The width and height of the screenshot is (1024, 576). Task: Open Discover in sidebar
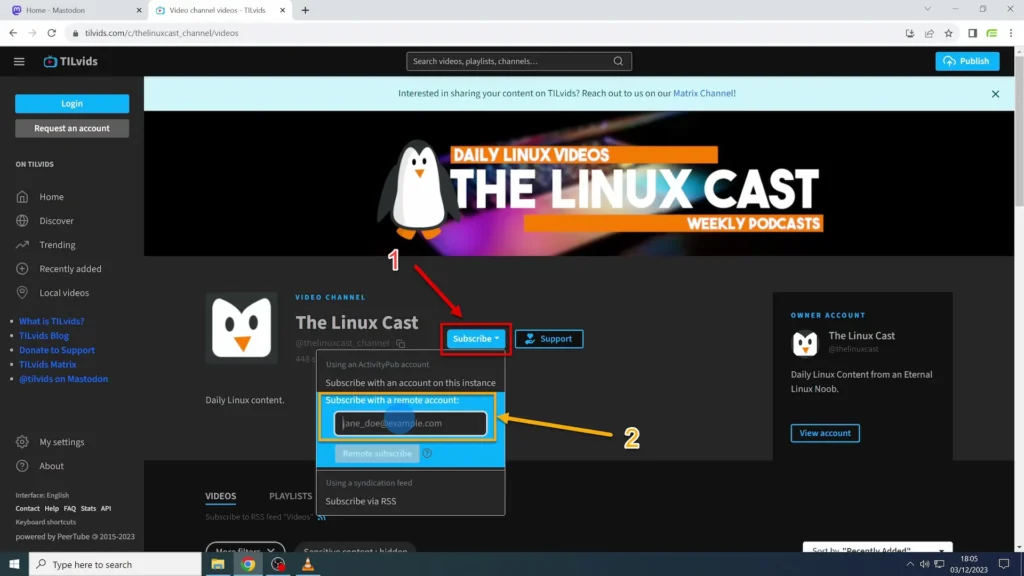[x=56, y=221]
